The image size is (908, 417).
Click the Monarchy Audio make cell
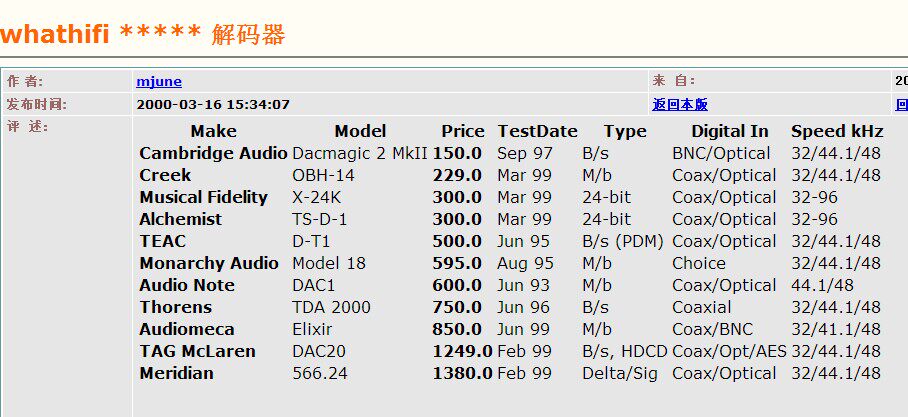(208, 264)
